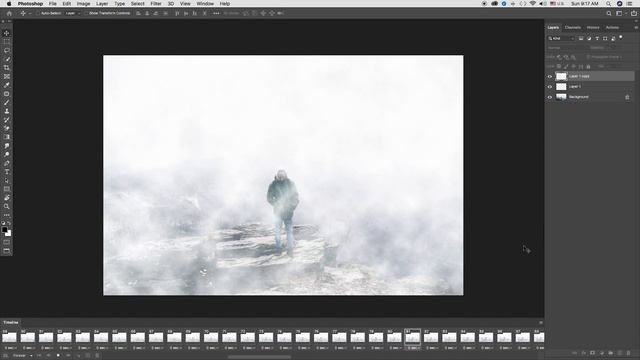This screenshot has height=360, width=640.
Task: Select the Smudge tool
Action: (7, 146)
